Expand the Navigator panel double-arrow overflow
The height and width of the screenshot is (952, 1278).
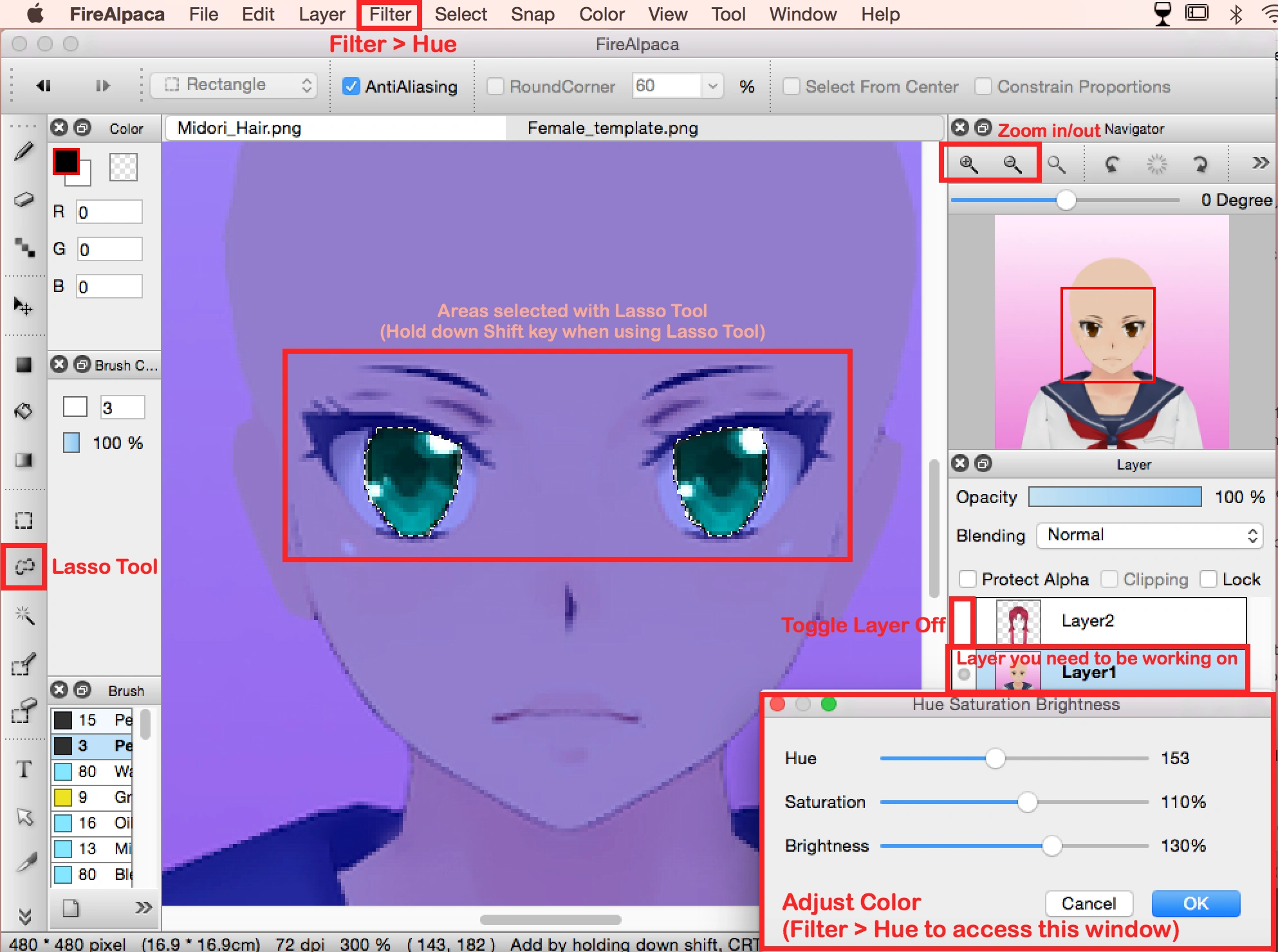1260,163
